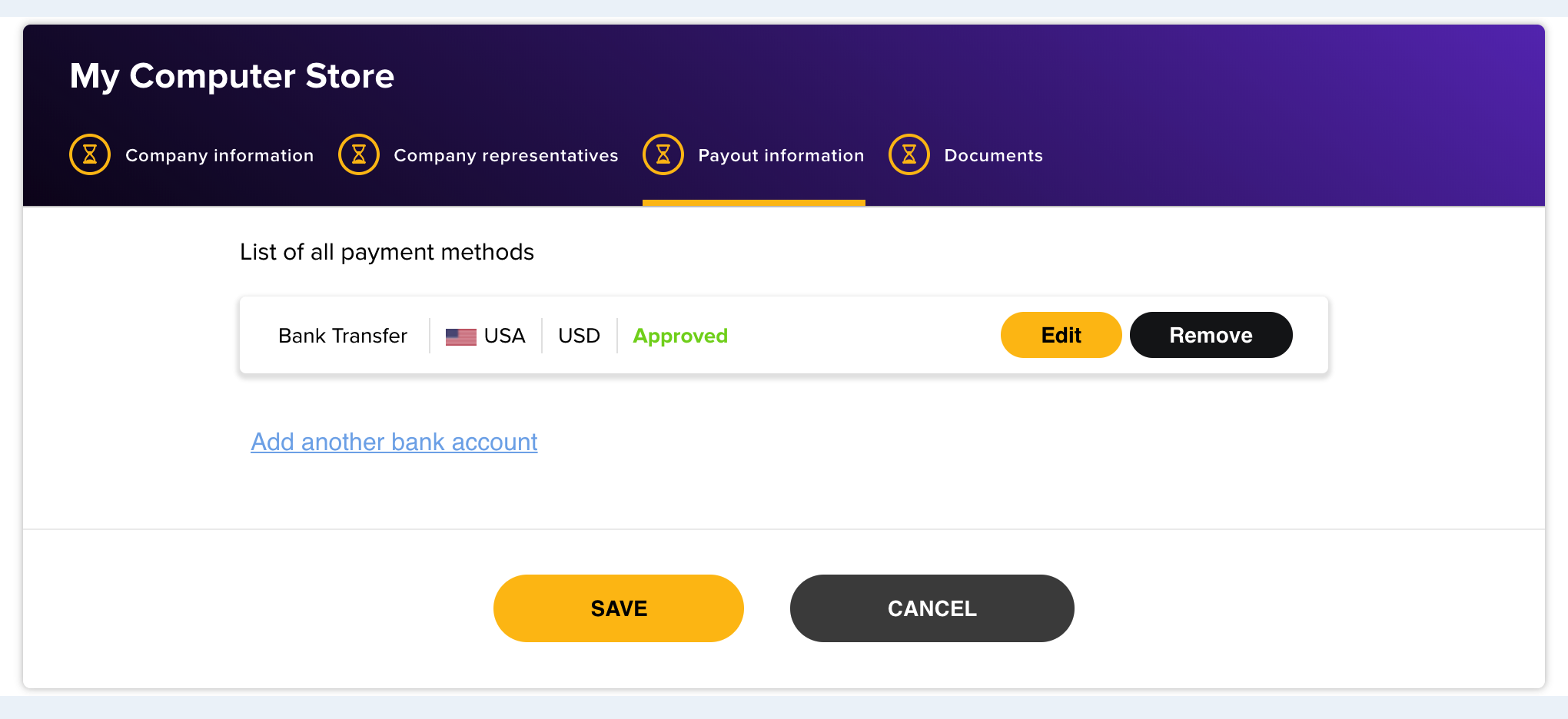The image size is (1568, 719).
Task: Edit the Bank Transfer payment method
Action: click(x=1061, y=335)
